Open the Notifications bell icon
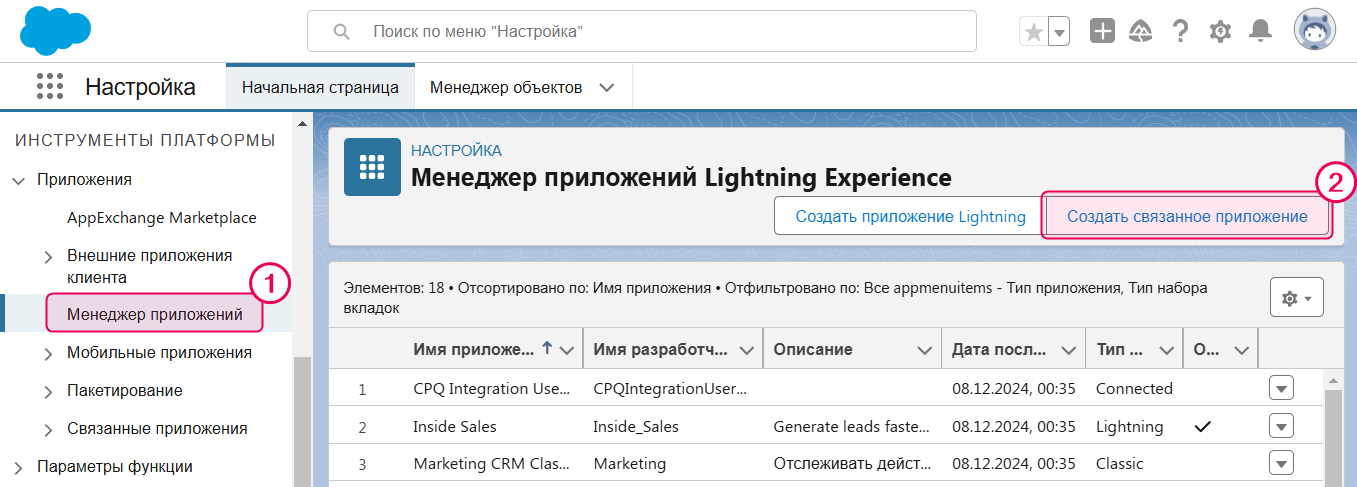This screenshot has width=1357, height=487. pos(1261,32)
